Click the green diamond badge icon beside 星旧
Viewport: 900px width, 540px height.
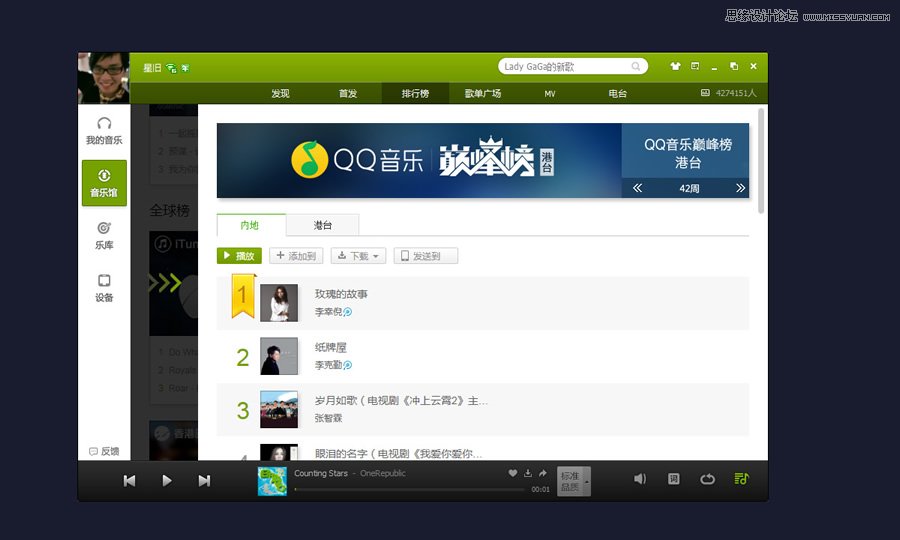pos(171,68)
